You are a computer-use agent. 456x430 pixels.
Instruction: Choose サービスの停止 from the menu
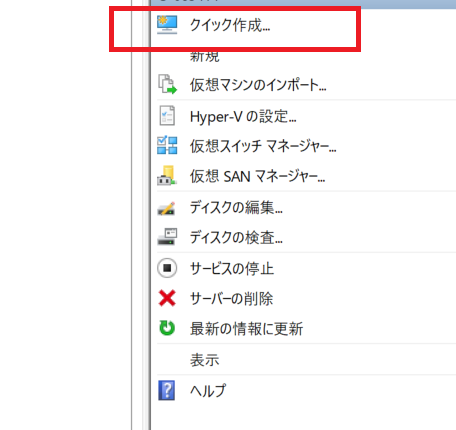[x=232, y=268]
